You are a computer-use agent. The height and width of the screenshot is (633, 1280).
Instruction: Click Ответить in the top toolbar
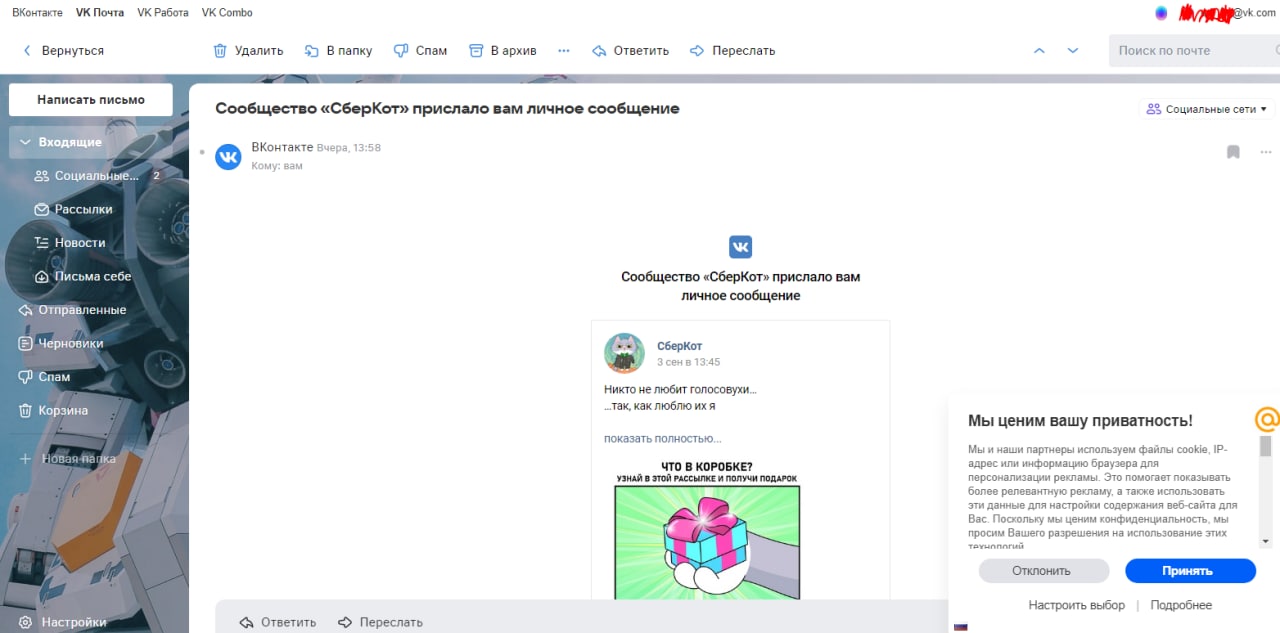click(x=630, y=50)
